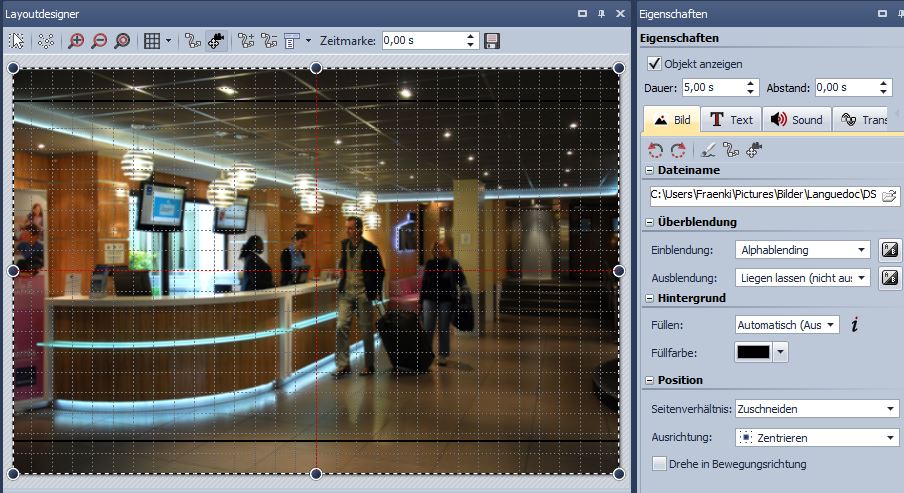904x493 pixels.
Task: Collapse the Überblendung section
Action: coord(650,222)
